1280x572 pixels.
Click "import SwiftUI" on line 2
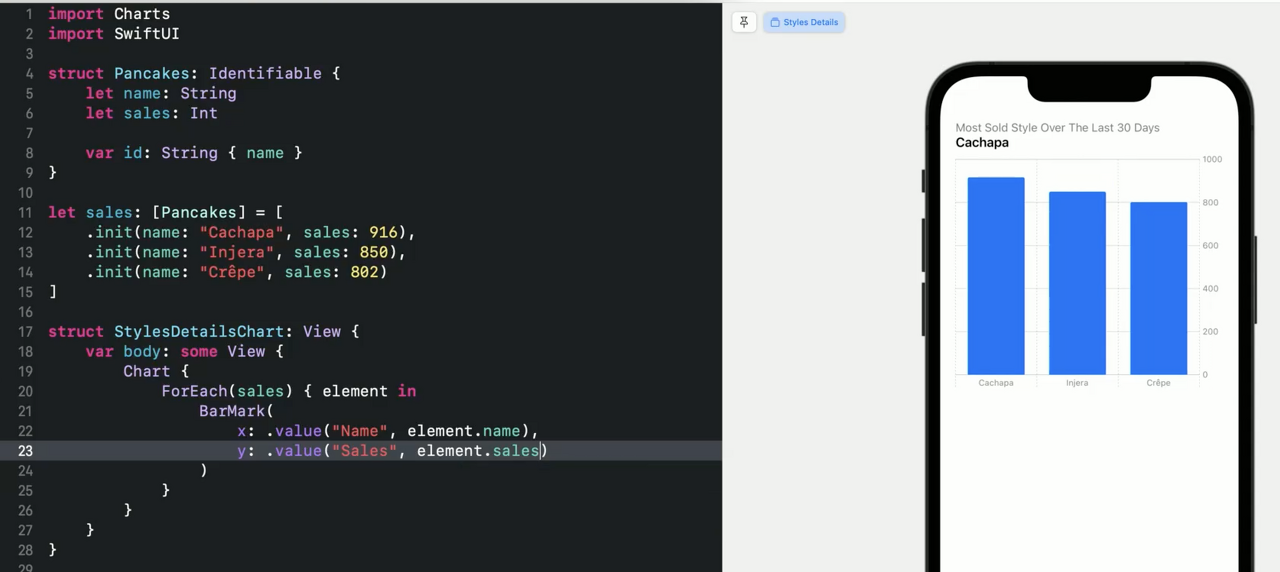pyautogui.click(x=114, y=34)
